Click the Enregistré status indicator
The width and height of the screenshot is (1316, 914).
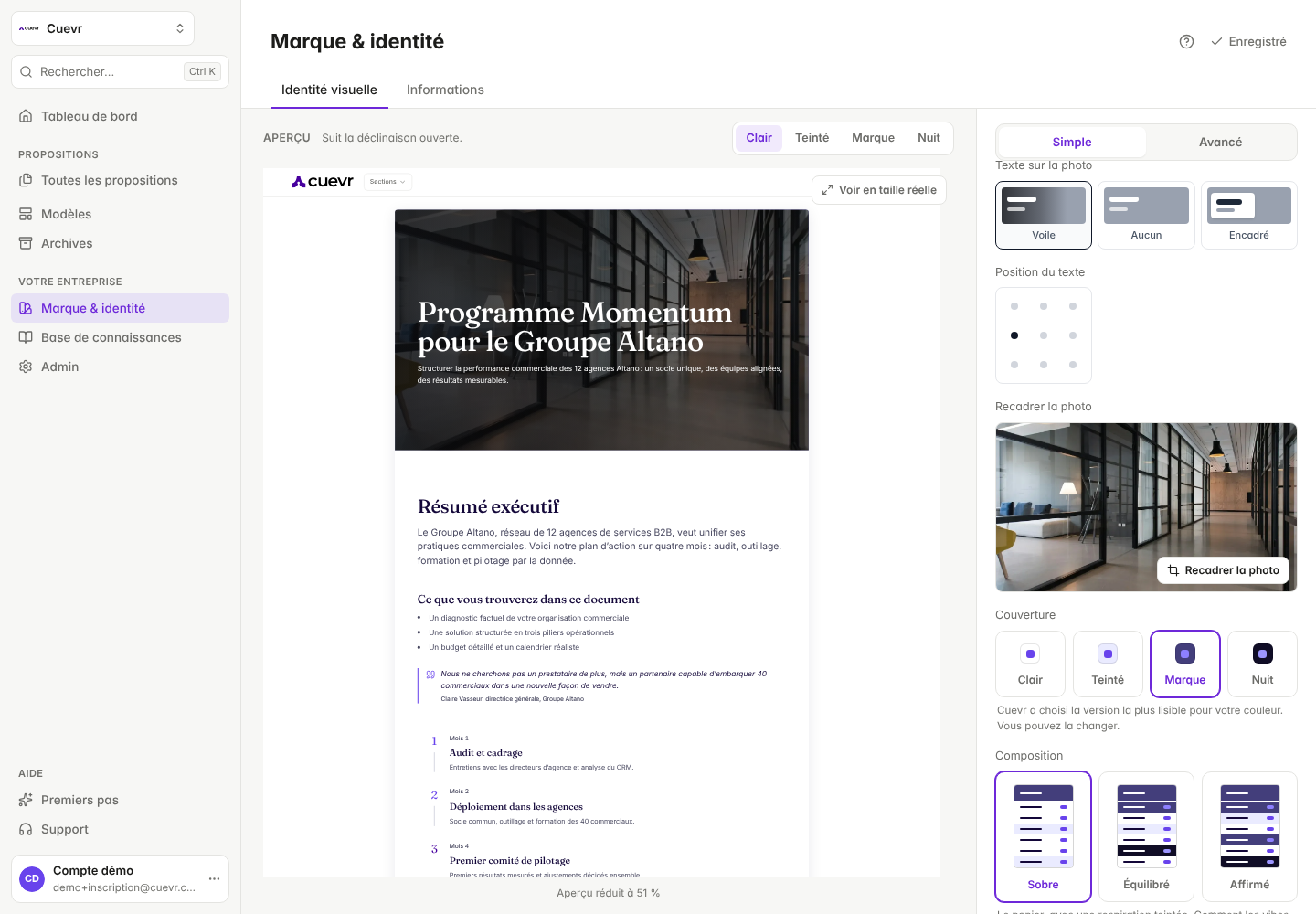click(1248, 41)
